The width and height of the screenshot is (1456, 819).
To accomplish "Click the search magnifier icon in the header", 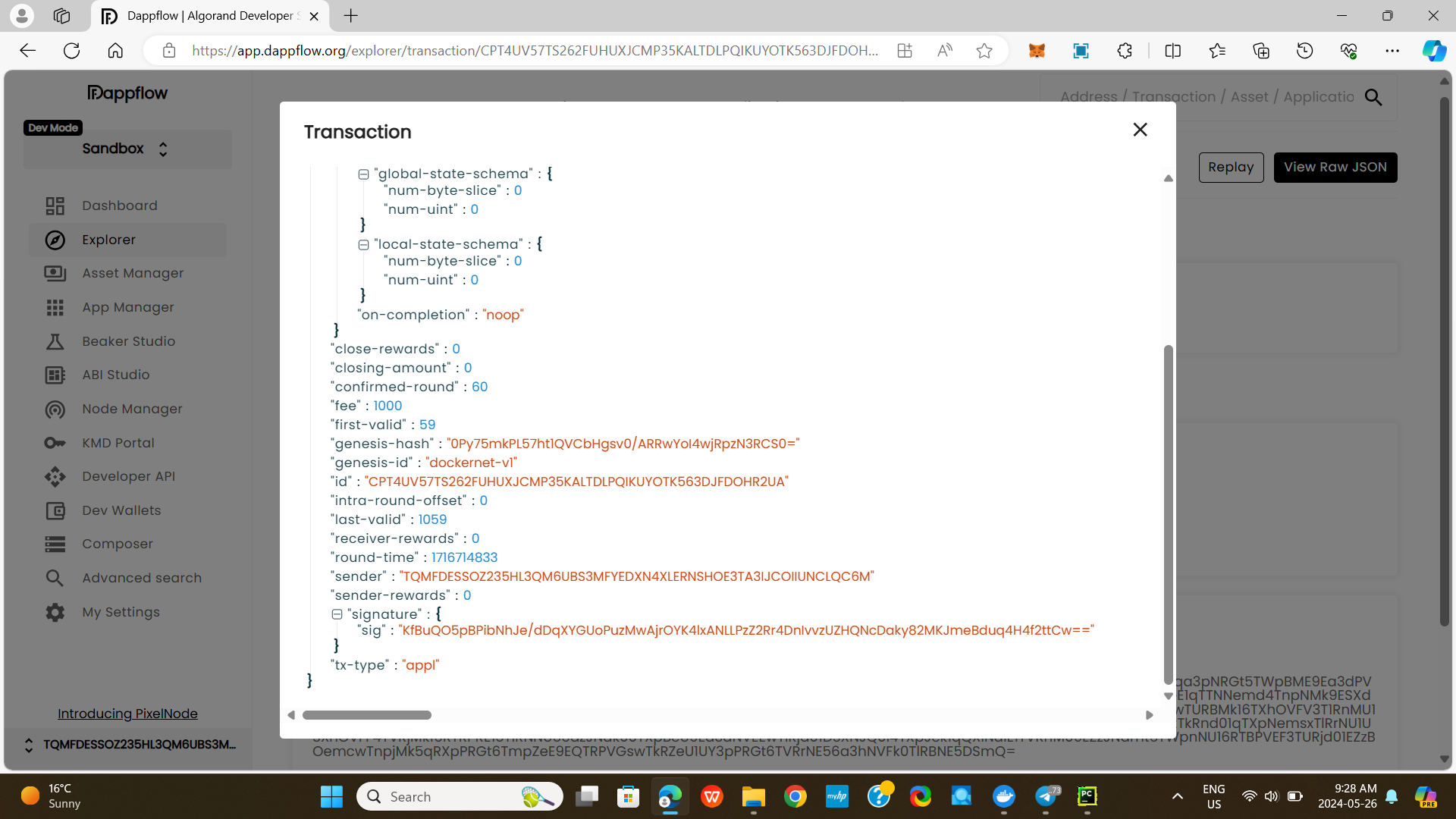I will click(1373, 97).
